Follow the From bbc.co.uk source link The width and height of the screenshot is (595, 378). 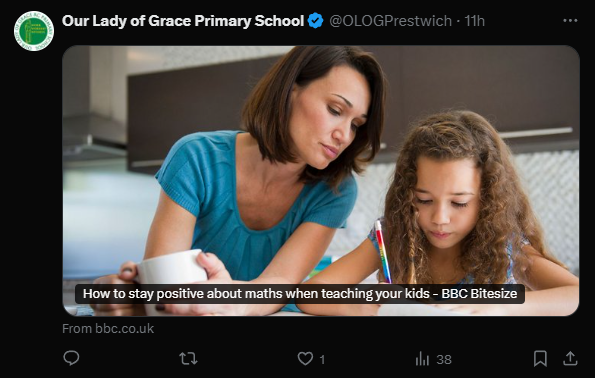tap(108, 329)
